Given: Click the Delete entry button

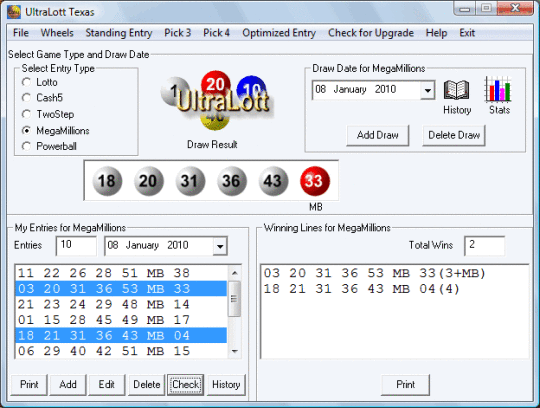Looking at the screenshot, I should click(x=147, y=385).
